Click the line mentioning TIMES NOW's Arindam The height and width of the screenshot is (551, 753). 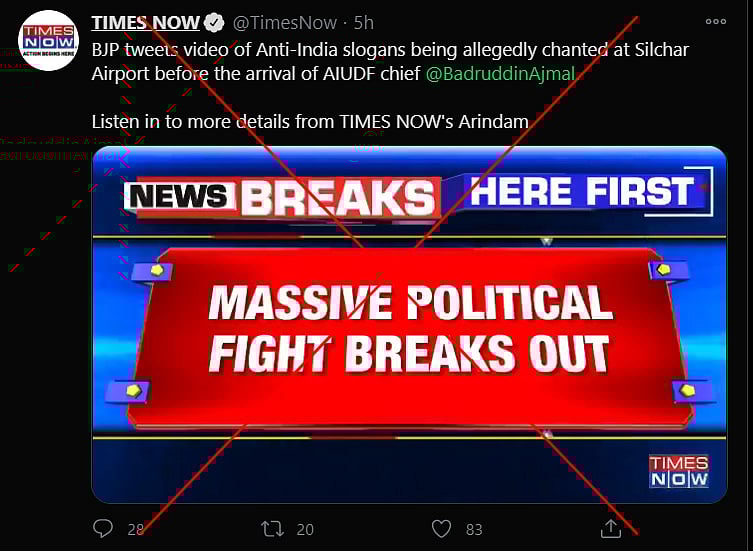point(310,122)
